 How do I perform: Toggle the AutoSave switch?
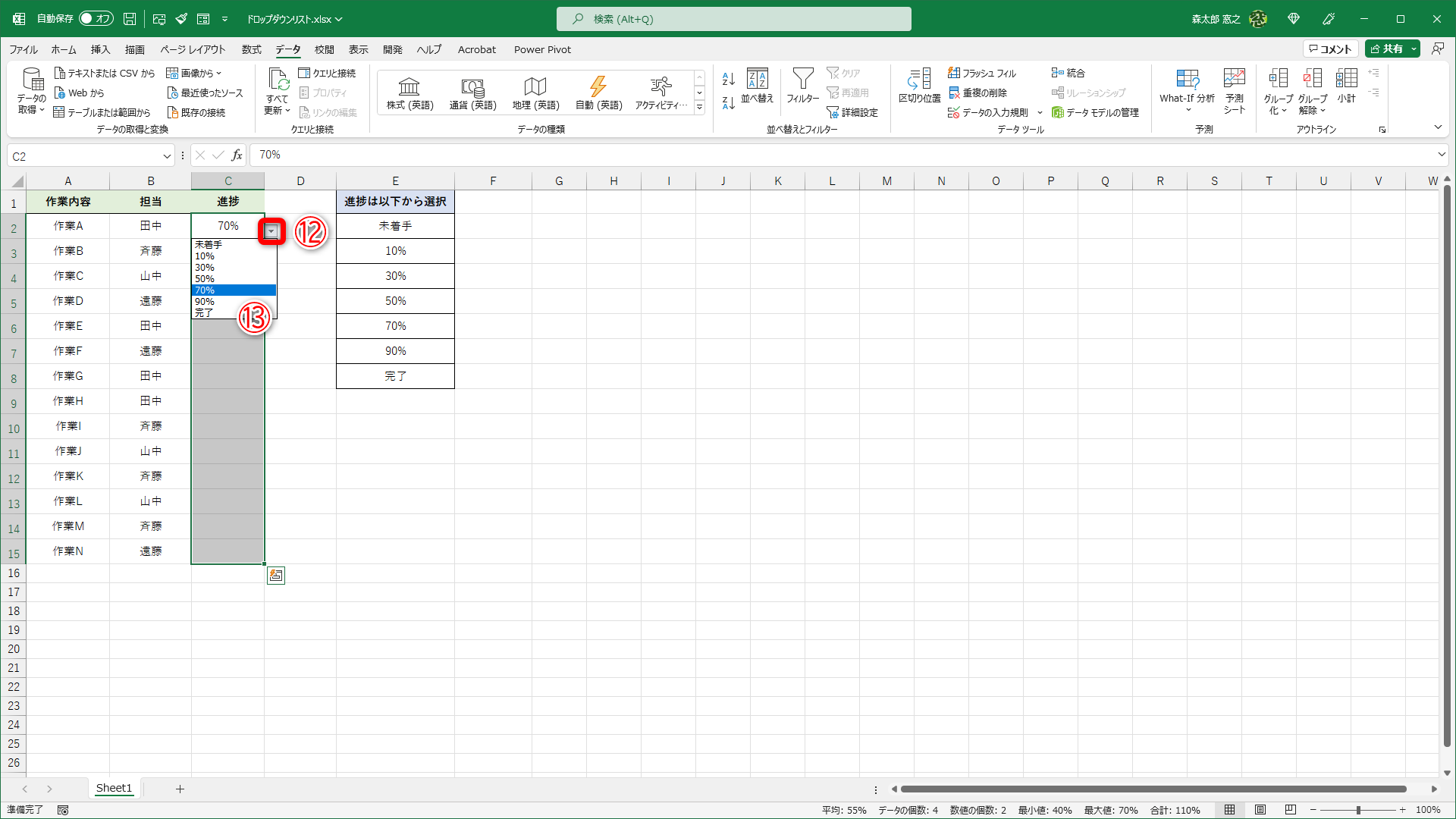pos(96,19)
